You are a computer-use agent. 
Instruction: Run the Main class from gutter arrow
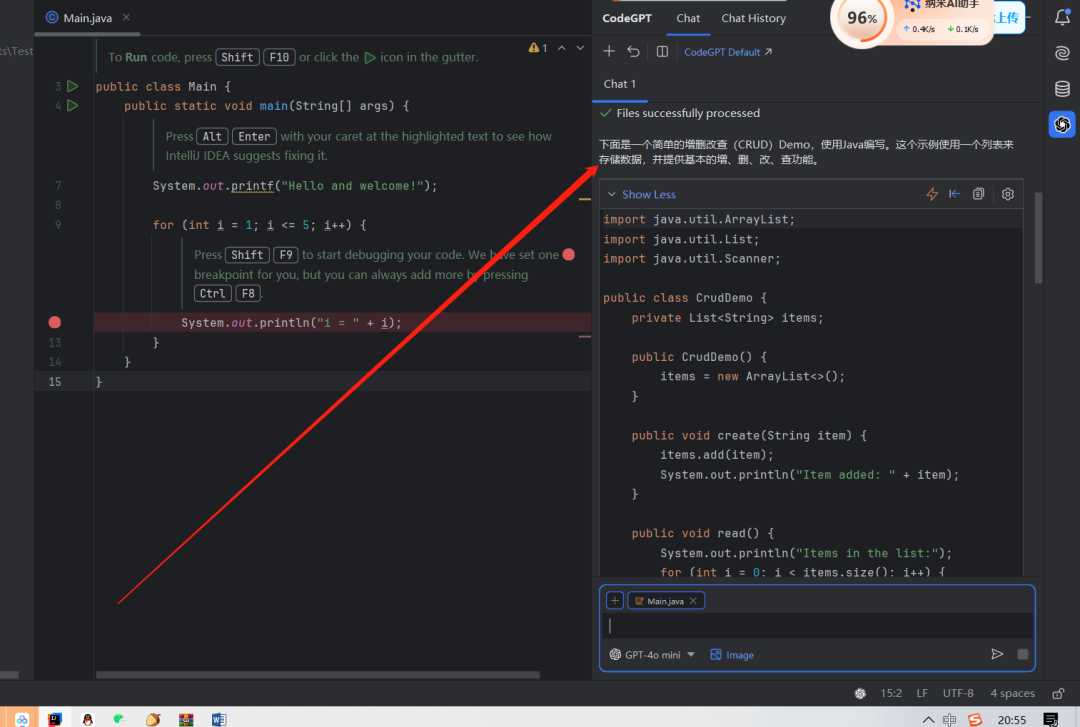click(73, 86)
